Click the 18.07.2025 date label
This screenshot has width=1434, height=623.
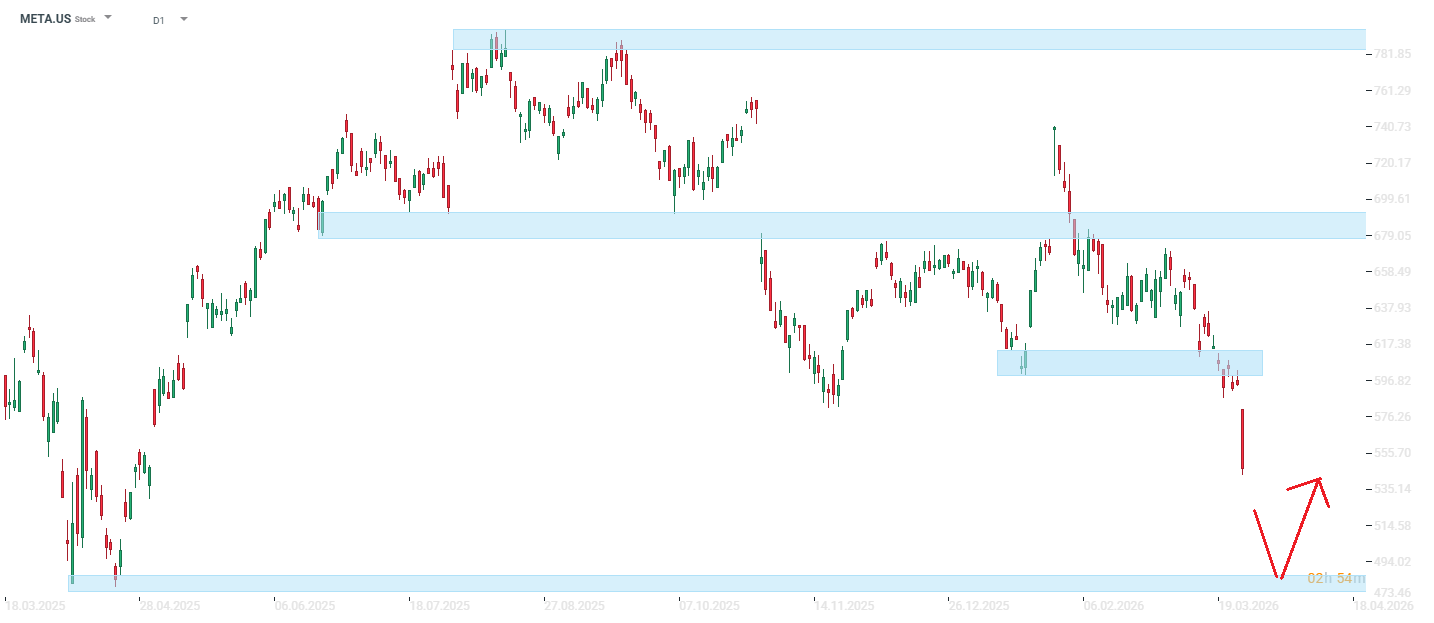click(x=440, y=606)
